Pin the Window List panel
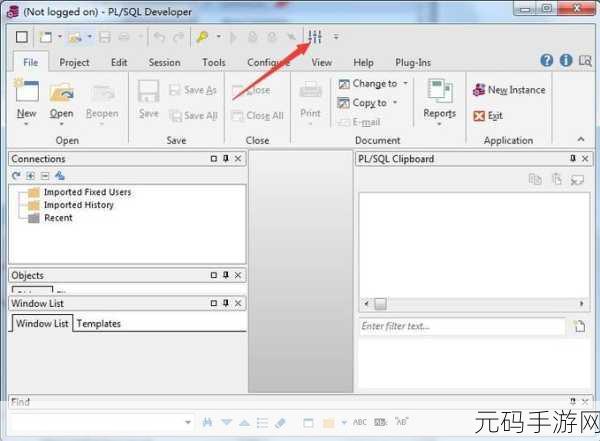Image resolution: width=600 pixels, height=441 pixels. 226,303
